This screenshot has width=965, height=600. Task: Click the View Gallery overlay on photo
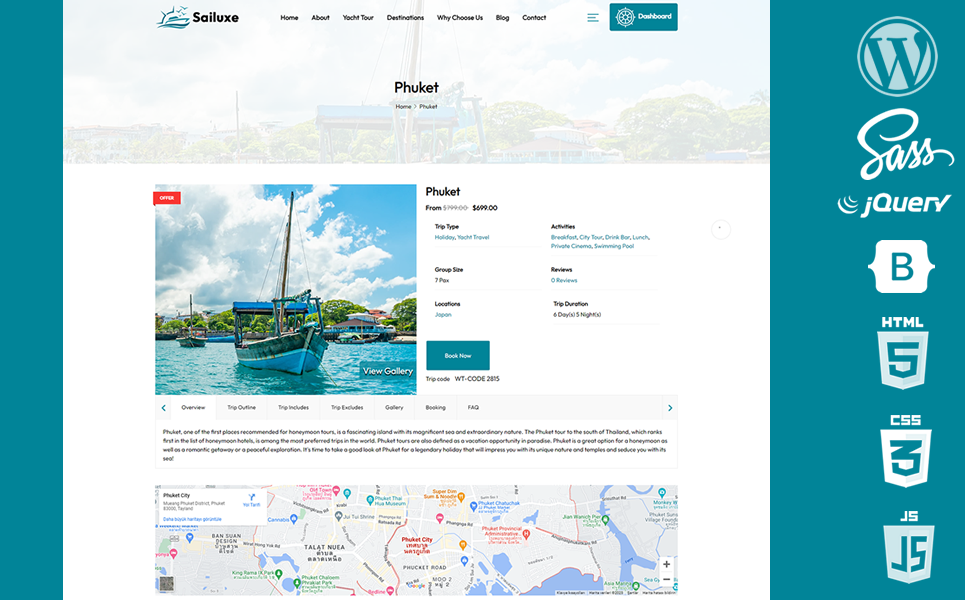(387, 371)
